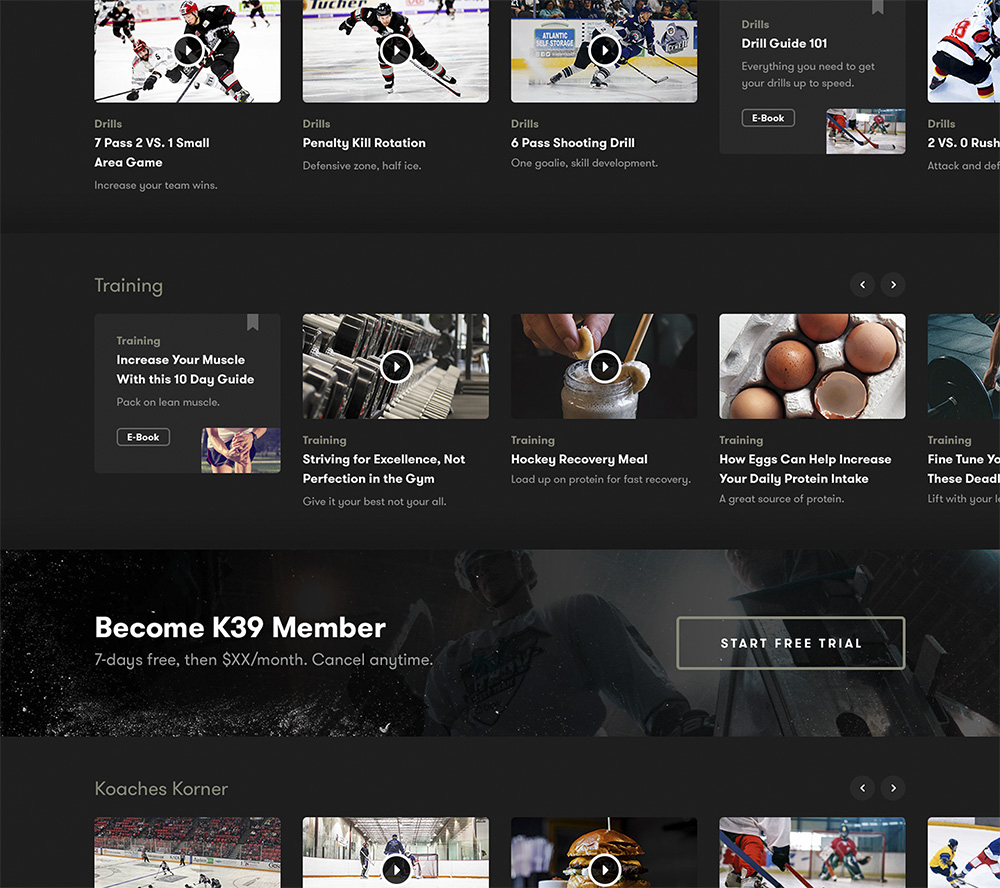Play the Hockey Recovery Meal video
This screenshot has height=888, width=1000.
(604, 367)
